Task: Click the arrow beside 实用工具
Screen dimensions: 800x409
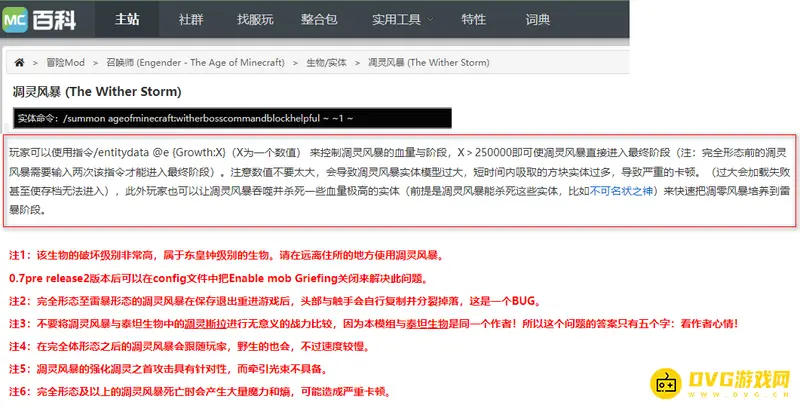Action: tap(429, 20)
